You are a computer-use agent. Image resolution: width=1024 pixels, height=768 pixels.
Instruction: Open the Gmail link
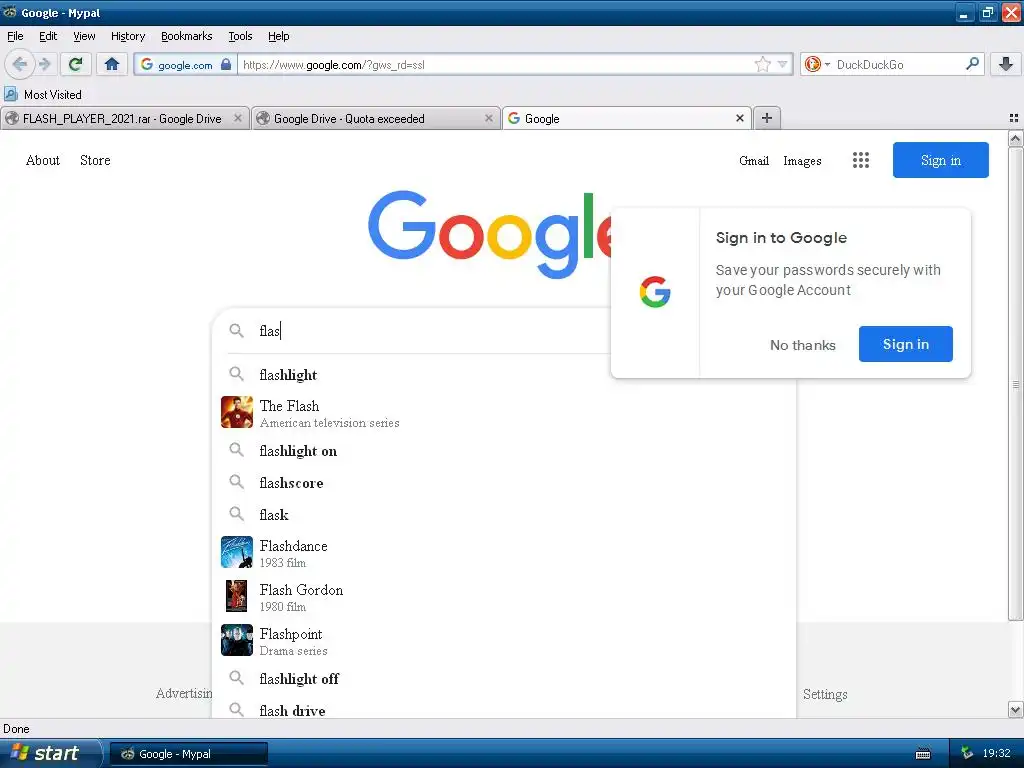click(x=754, y=161)
